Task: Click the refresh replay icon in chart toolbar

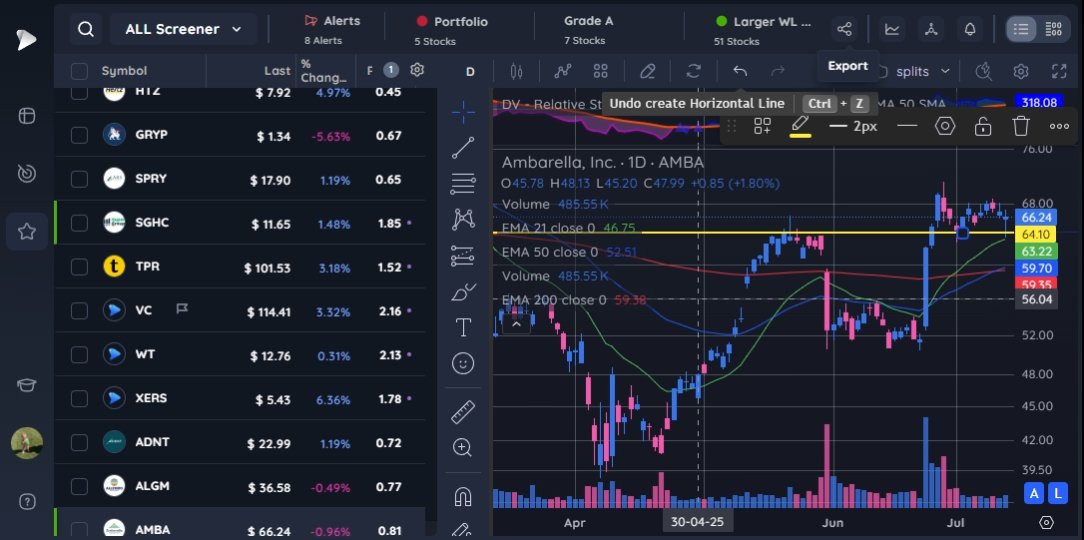Action: coord(693,71)
